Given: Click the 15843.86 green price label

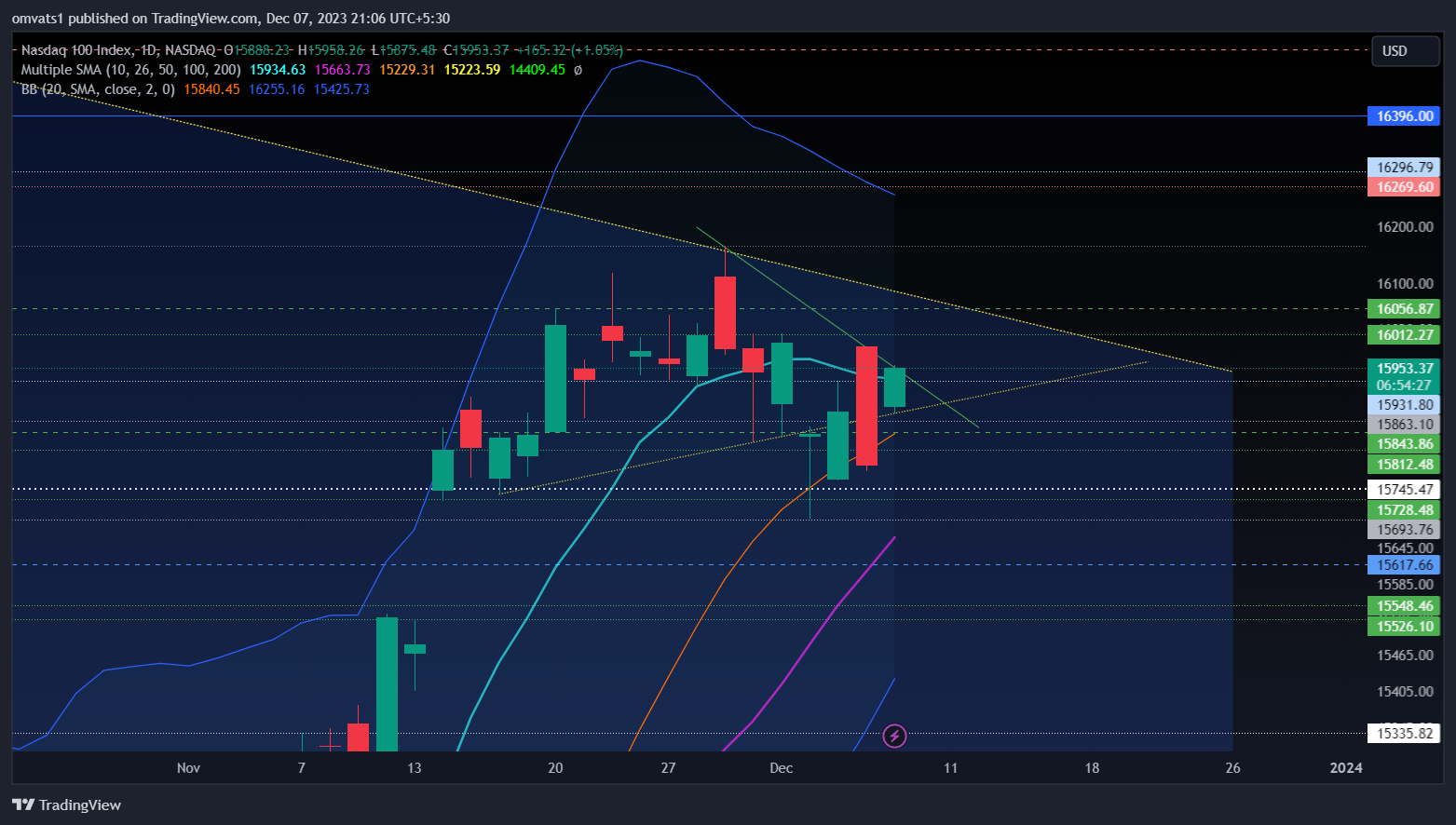Looking at the screenshot, I should 1404,444.
